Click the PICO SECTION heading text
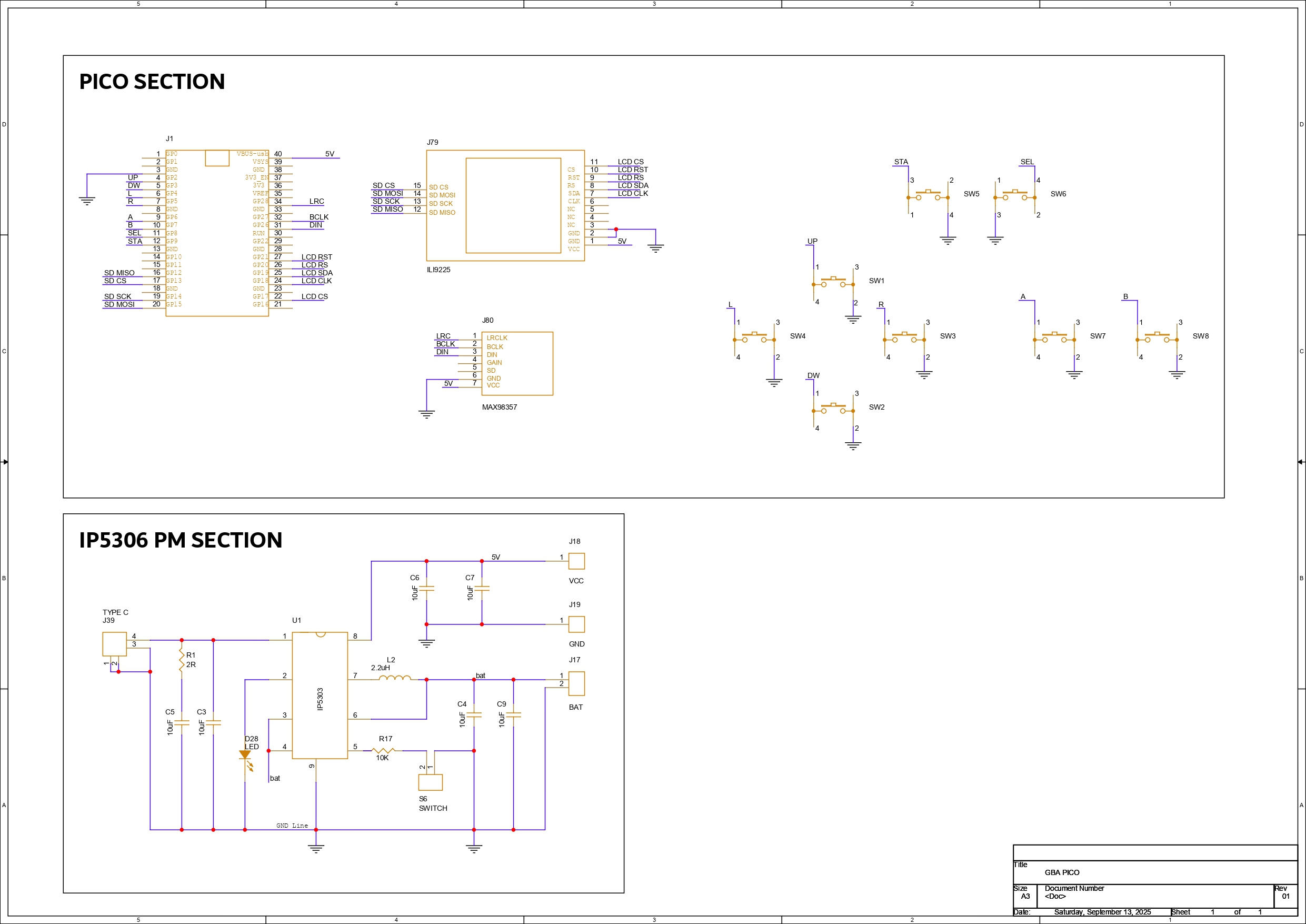1306x924 pixels. 152,82
